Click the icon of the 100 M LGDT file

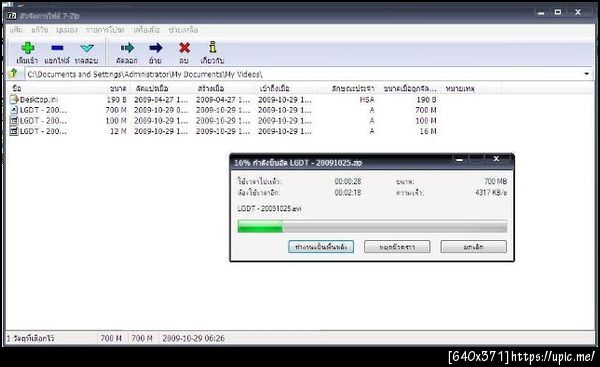click(x=14, y=121)
